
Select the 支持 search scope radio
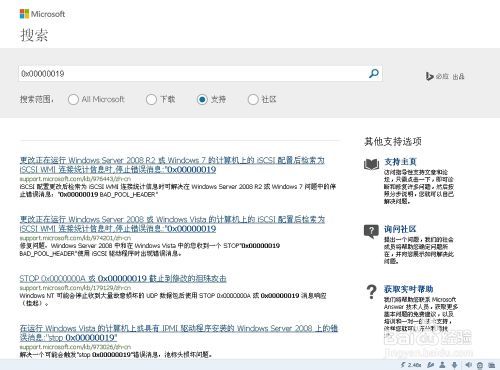(202, 99)
